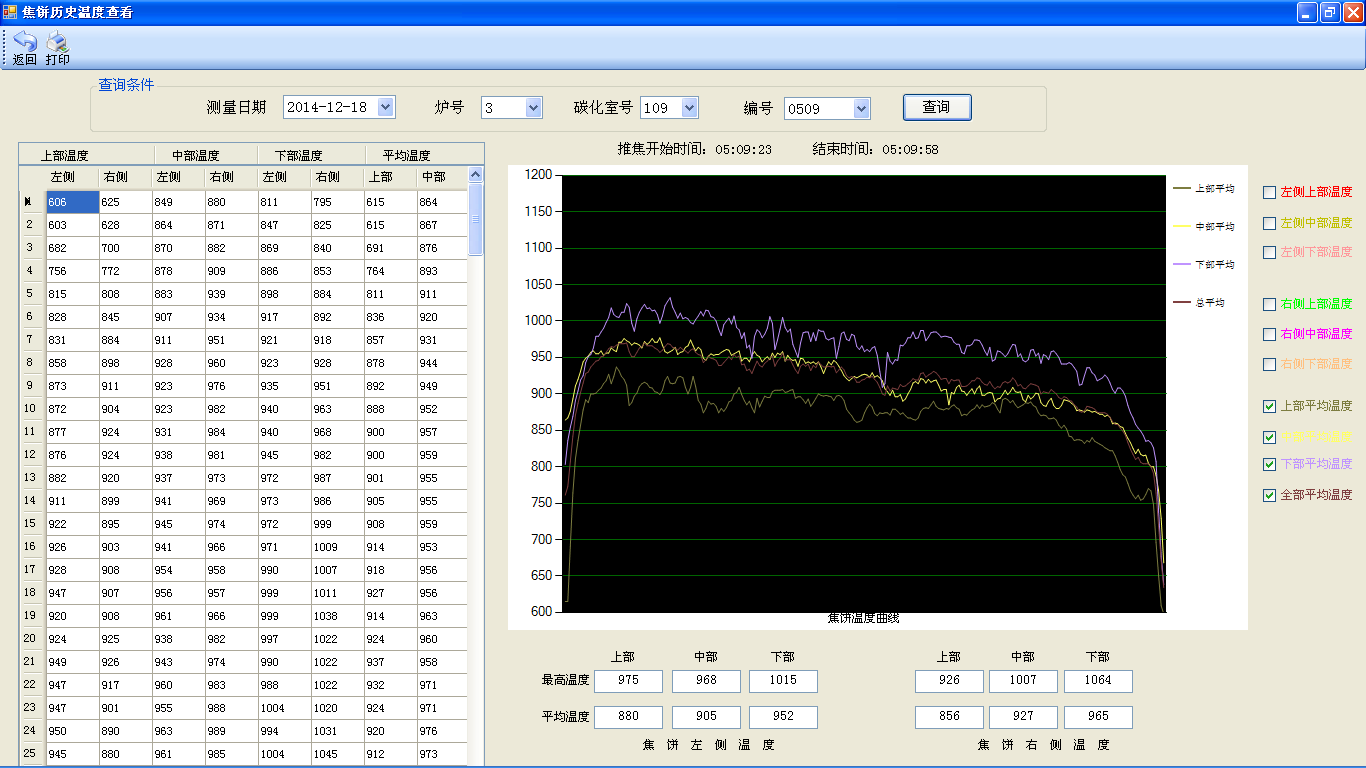
Task: Toggle 全部平均温度 checkbox
Action: coord(1270,495)
